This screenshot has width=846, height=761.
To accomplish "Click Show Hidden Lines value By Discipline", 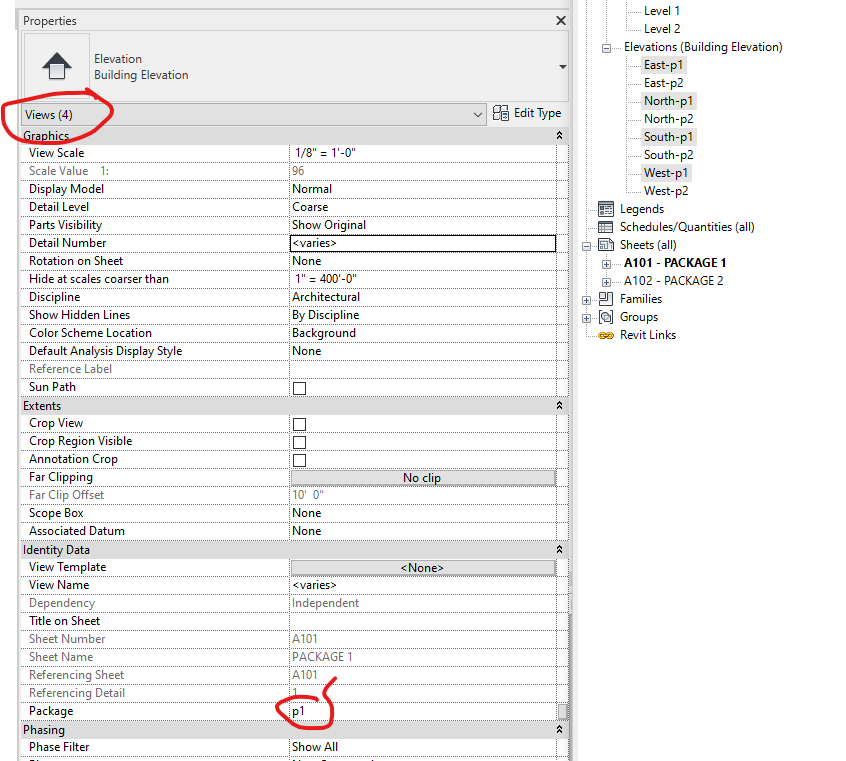I will [423, 315].
